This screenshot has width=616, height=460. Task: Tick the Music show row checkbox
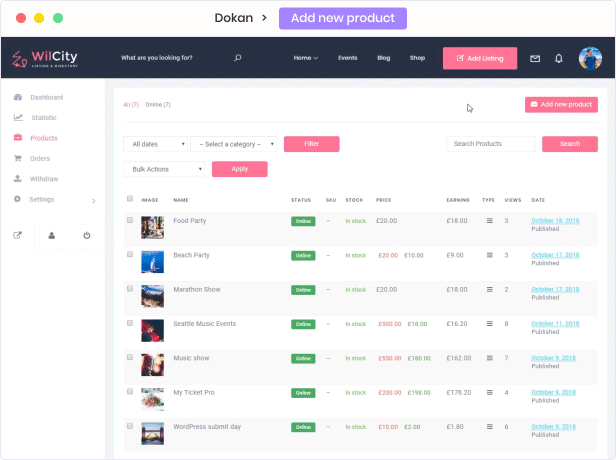pos(130,357)
